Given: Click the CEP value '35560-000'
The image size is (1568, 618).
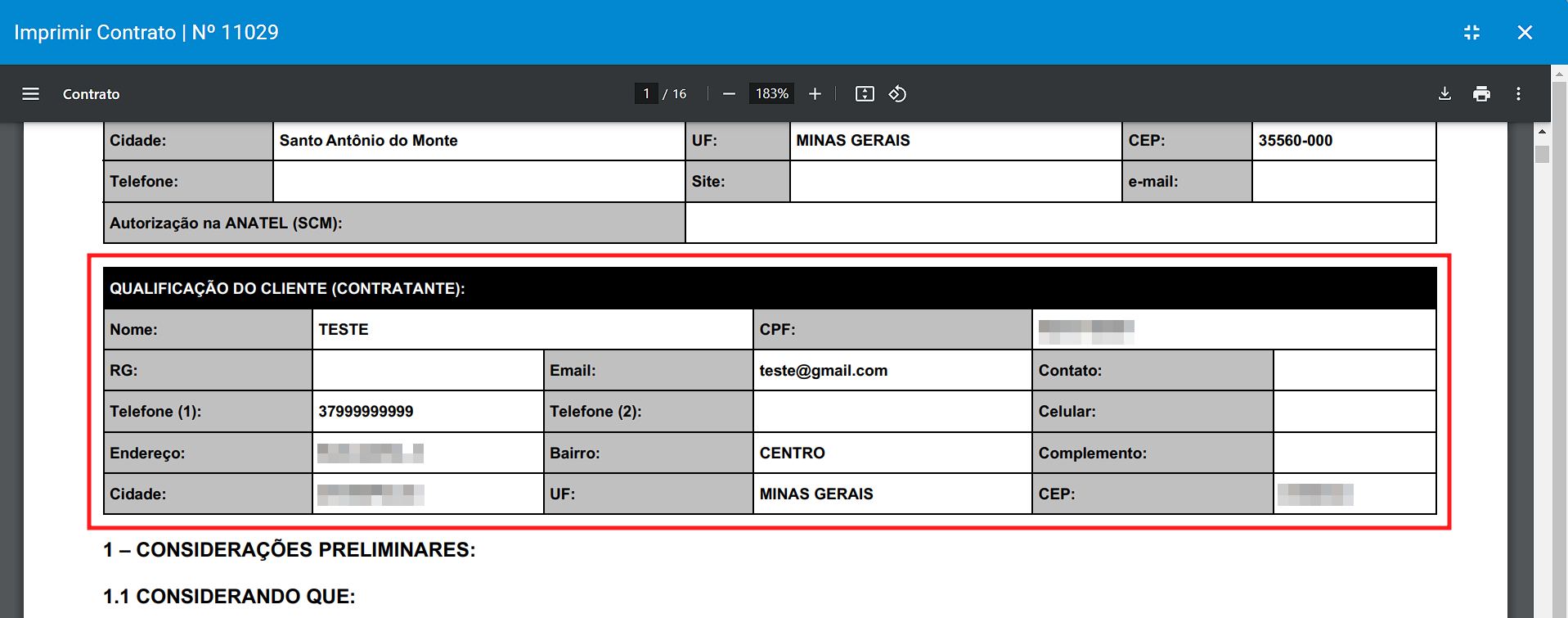Looking at the screenshot, I should pos(1296,141).
